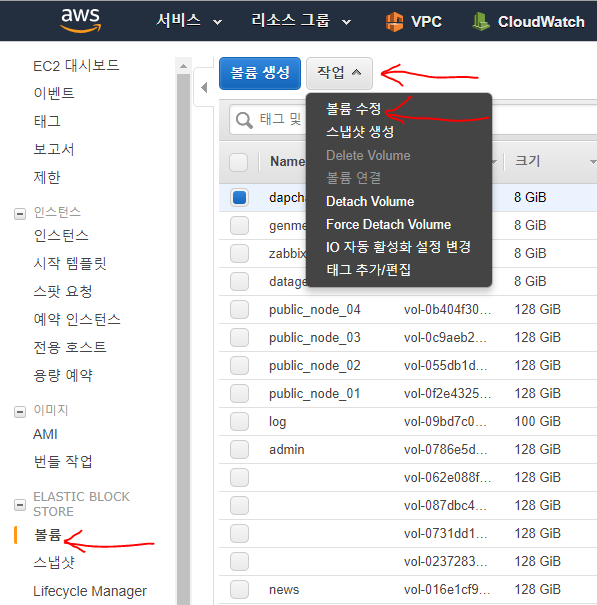Check the news volume checkbox
This screenshot has width=597, height=605.
[239, 590]
